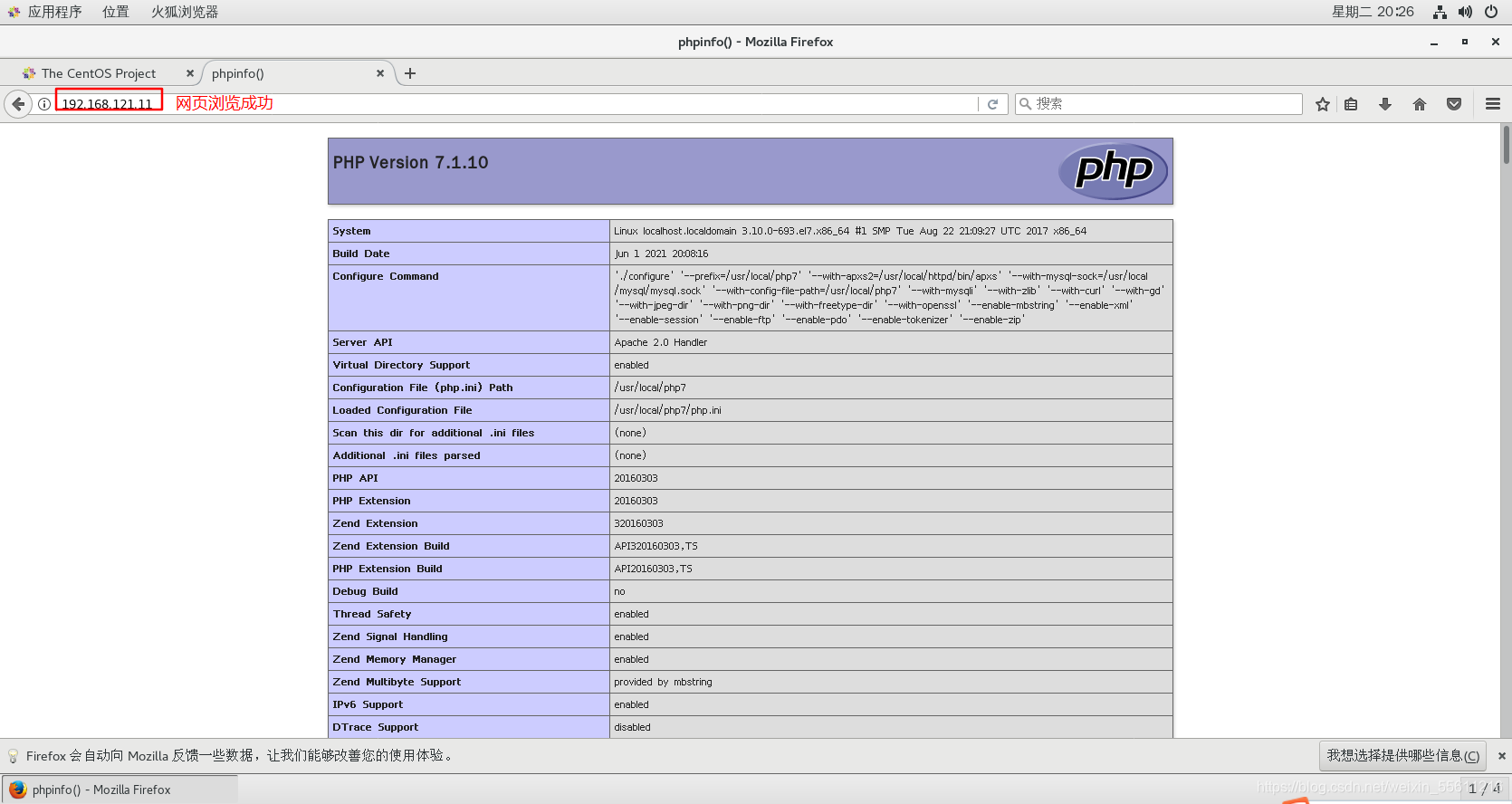The height and width of the screenshot is (804, 1512).
Task: Click the Apache 2.0 Handler value
Action: click(x=661, y=342)
